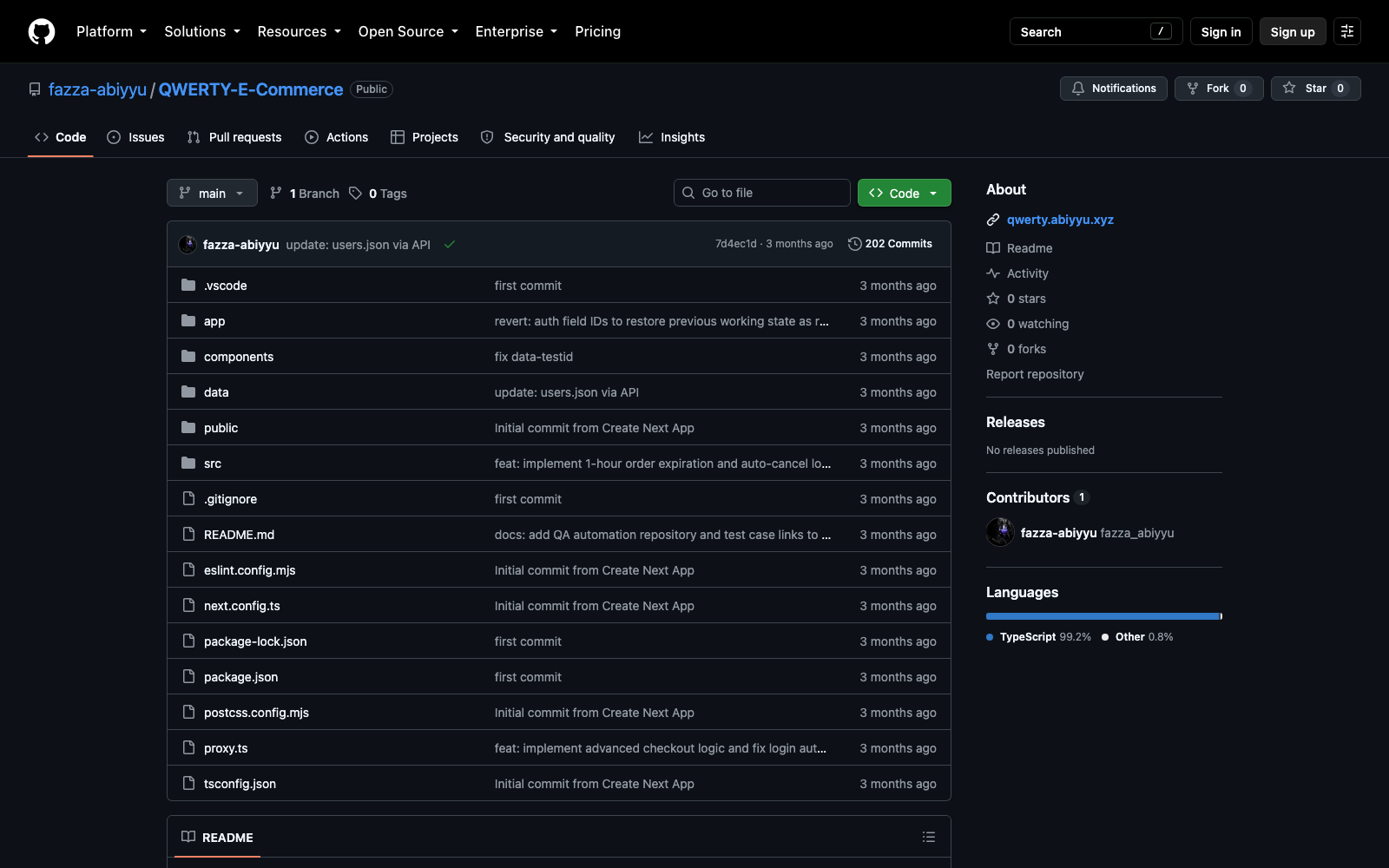Switch to the Pull requests tab
The height and width of the screenshot is (868, 1389).
click(234, 137)
